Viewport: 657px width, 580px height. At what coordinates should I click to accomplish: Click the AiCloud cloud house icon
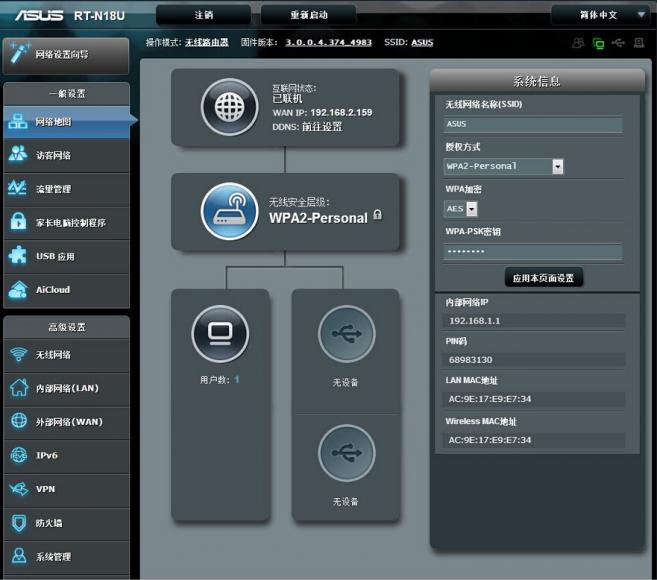(18, 289)
